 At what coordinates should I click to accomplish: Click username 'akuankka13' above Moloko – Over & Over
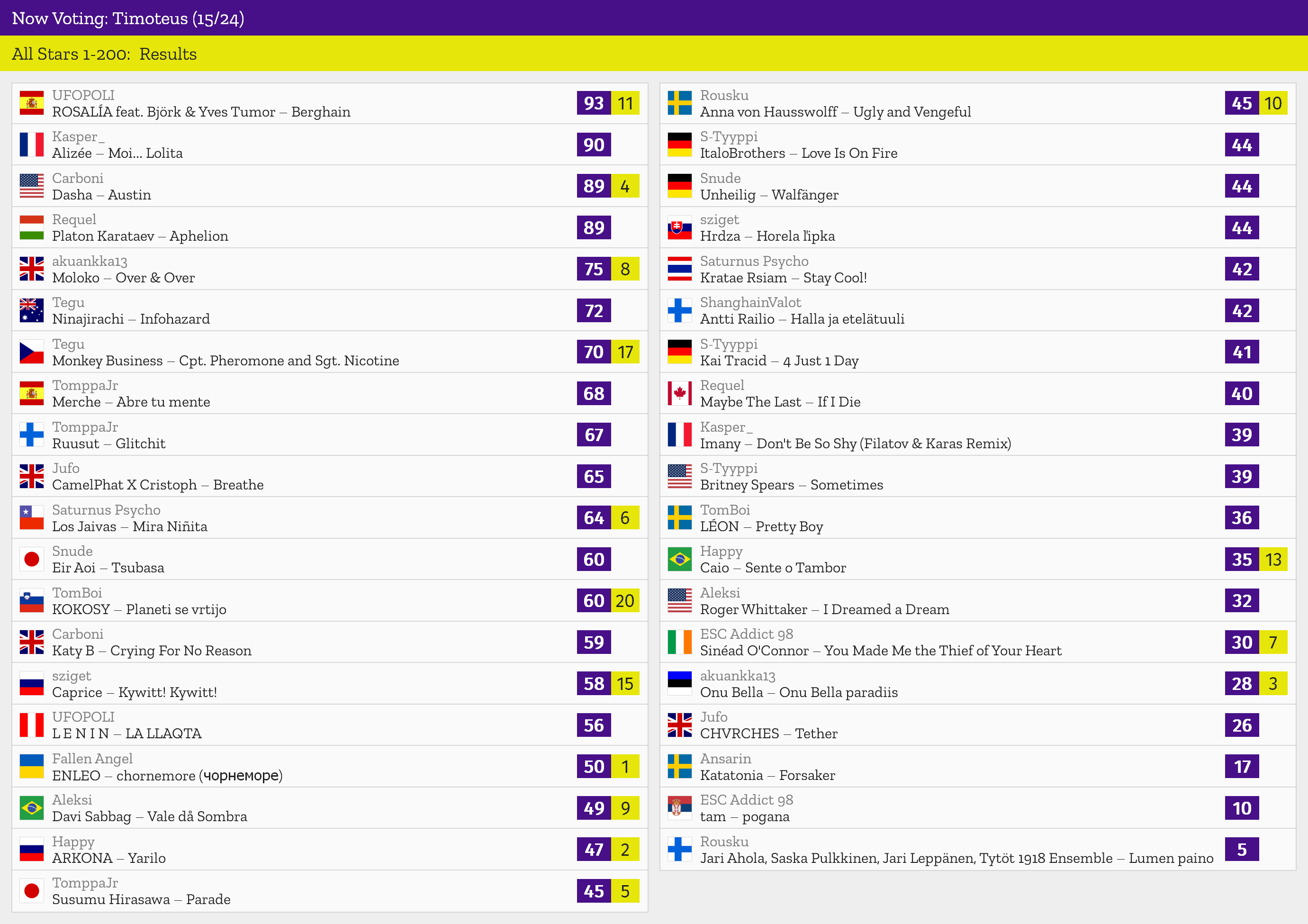point(90,261)
